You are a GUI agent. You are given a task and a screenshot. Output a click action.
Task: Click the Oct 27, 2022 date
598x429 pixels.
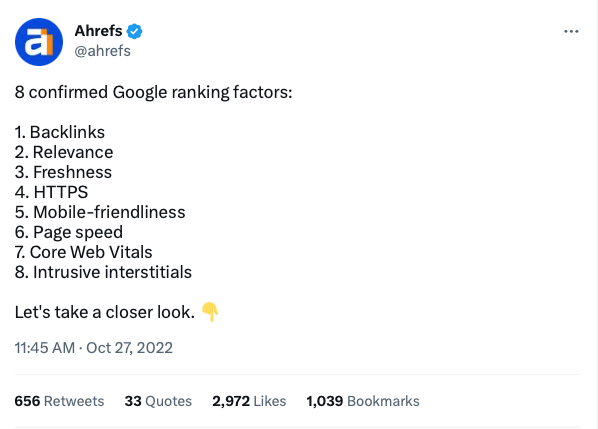[129, 348]
